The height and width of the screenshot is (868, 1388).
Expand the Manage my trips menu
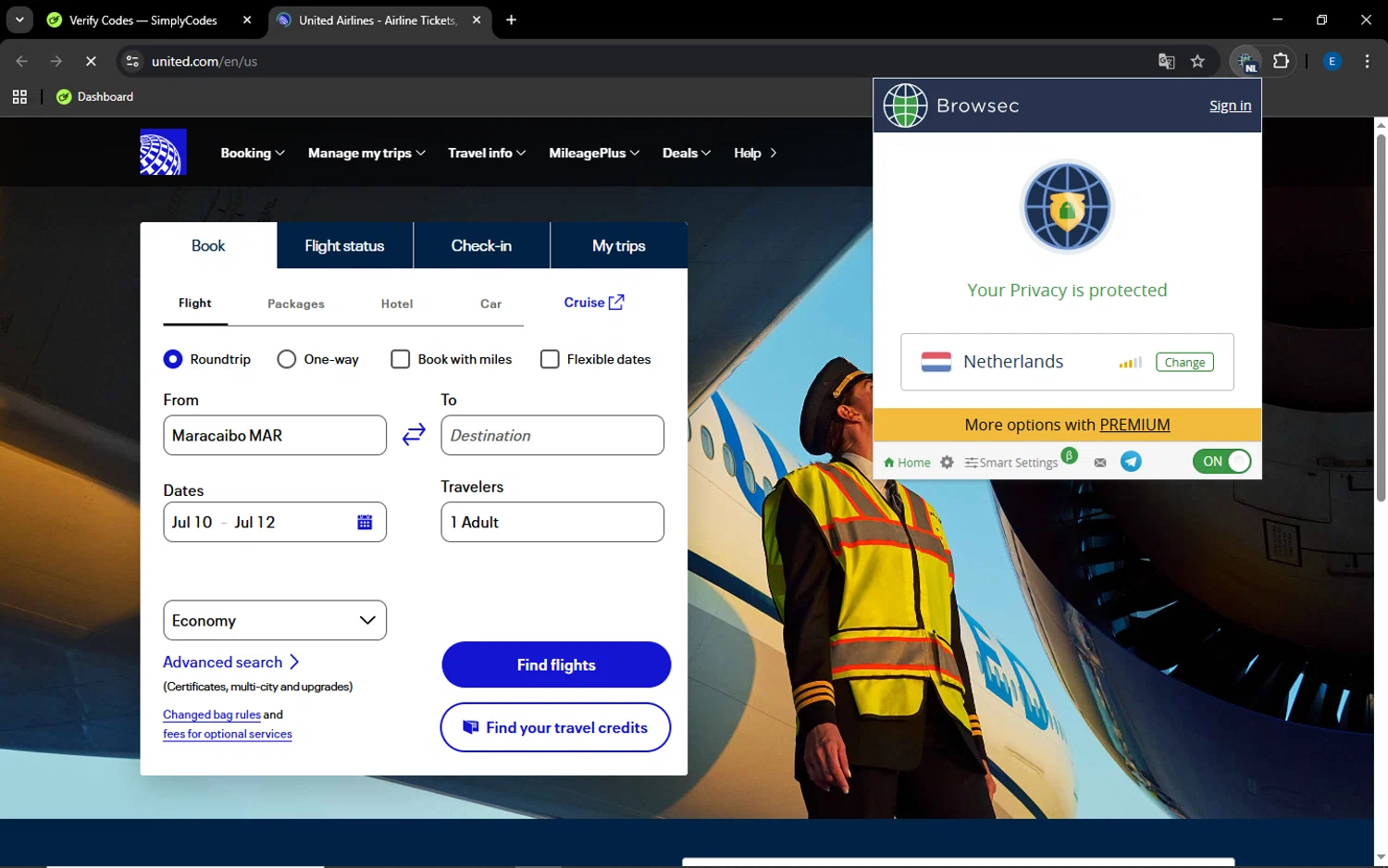click(x=366, y=153)
